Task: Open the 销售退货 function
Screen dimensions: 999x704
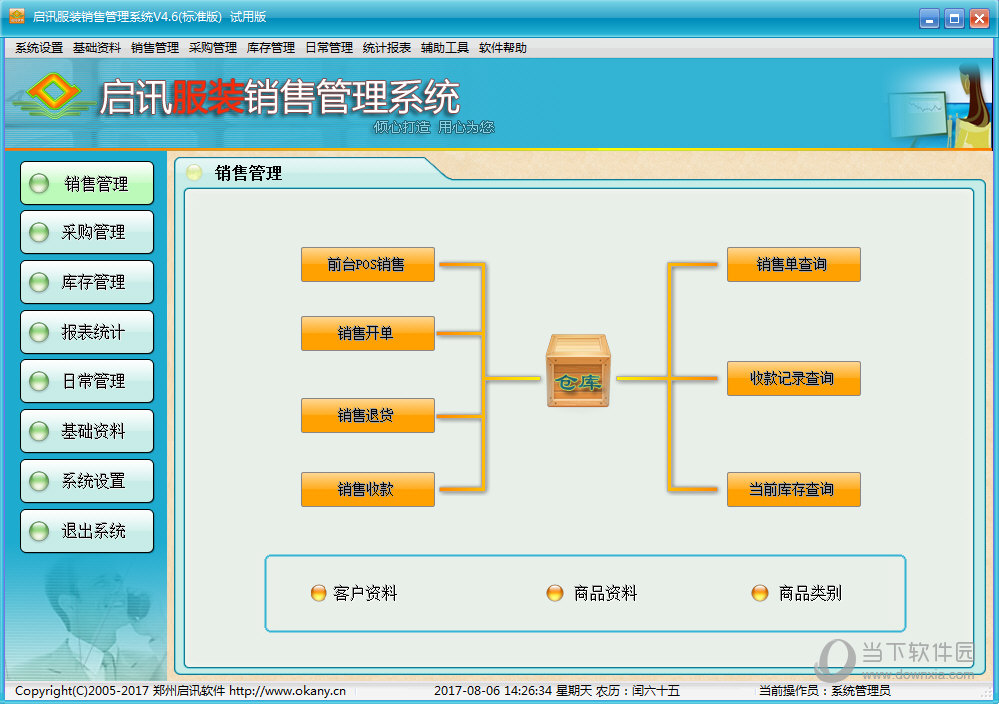Action: tap(368, 415)
